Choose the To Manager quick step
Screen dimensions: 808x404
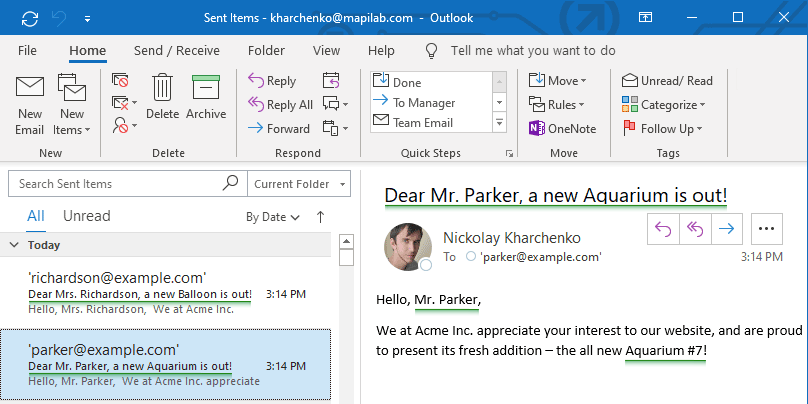(431, 103)
